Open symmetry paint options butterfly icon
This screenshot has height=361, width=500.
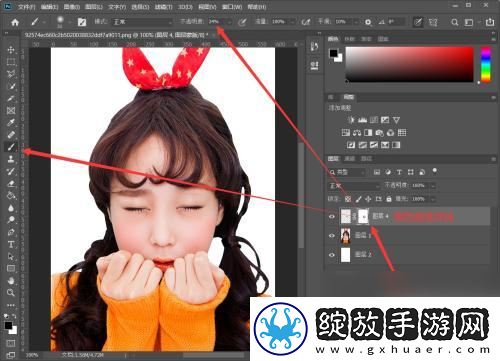click(x=433, y=22)
